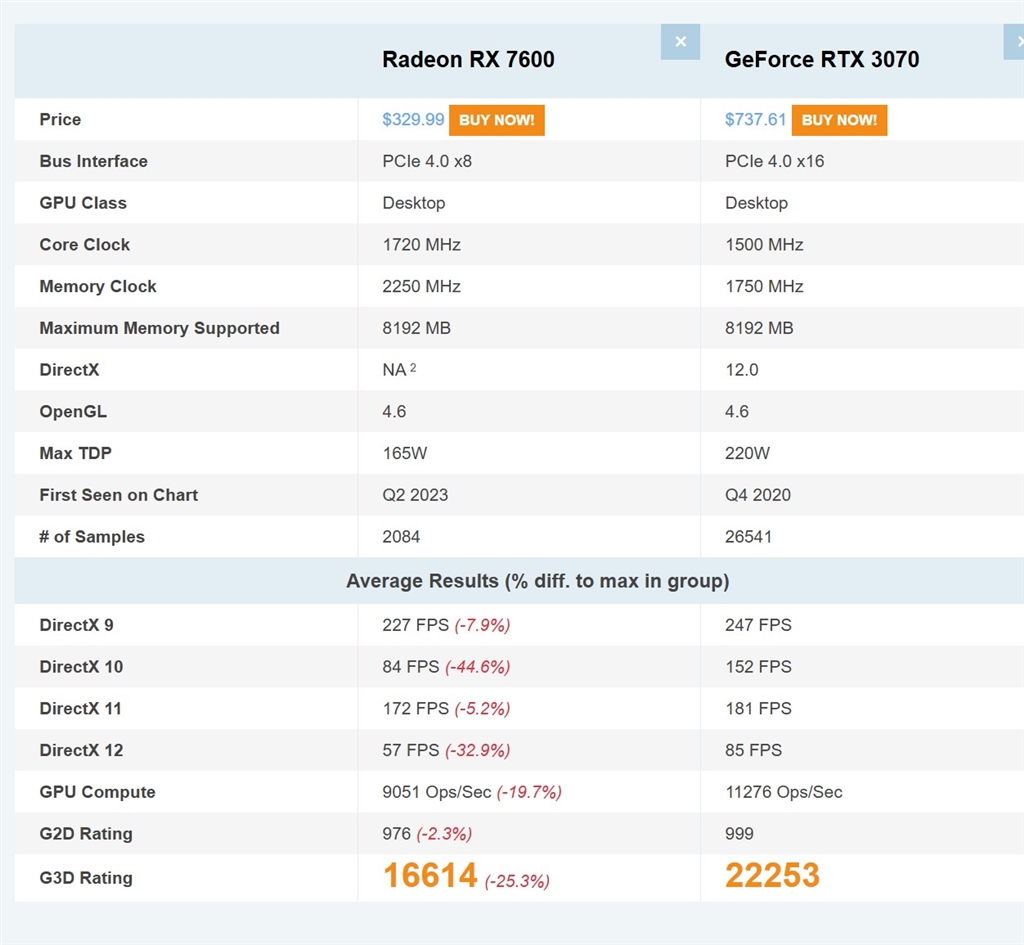Select the 247 FPS DirectX 9 result

pos(758,625)
